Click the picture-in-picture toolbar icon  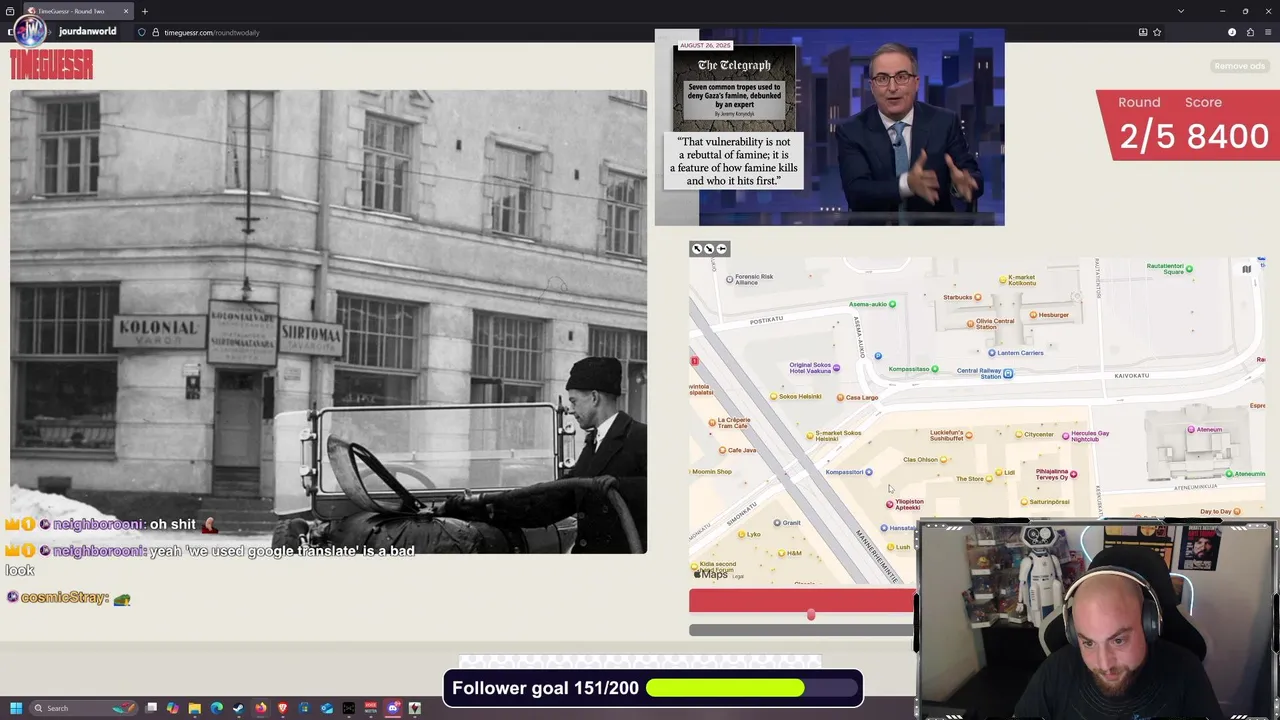tap(1143, 32)
